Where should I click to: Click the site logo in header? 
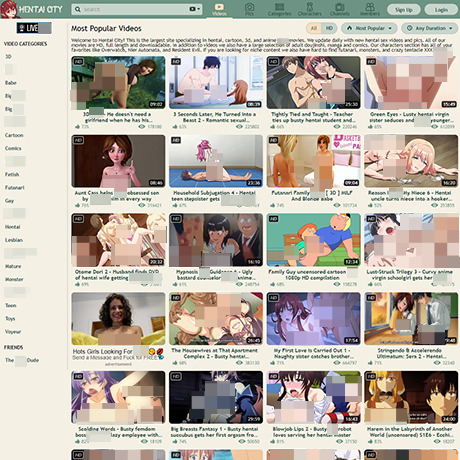click(x=32, y=9)
